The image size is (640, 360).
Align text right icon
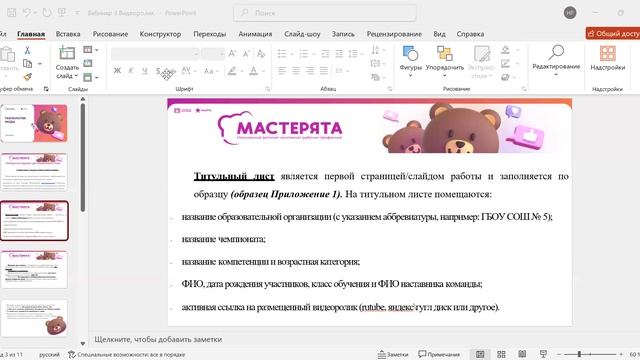310,71
